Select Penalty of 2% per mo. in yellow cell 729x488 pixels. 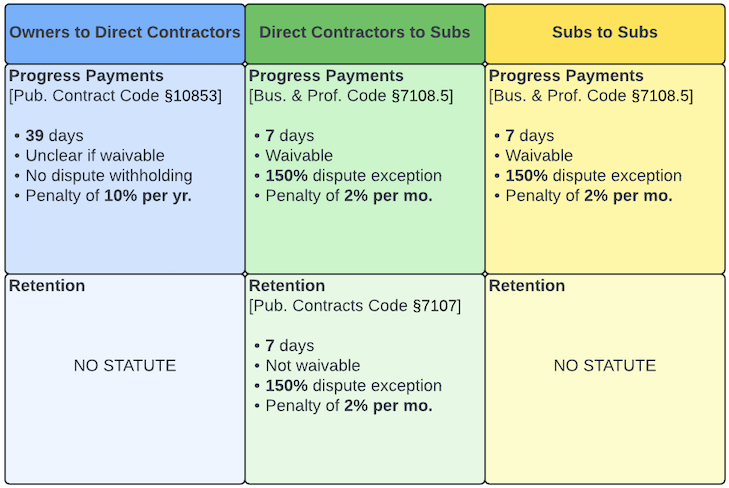[x=588, y=196]
